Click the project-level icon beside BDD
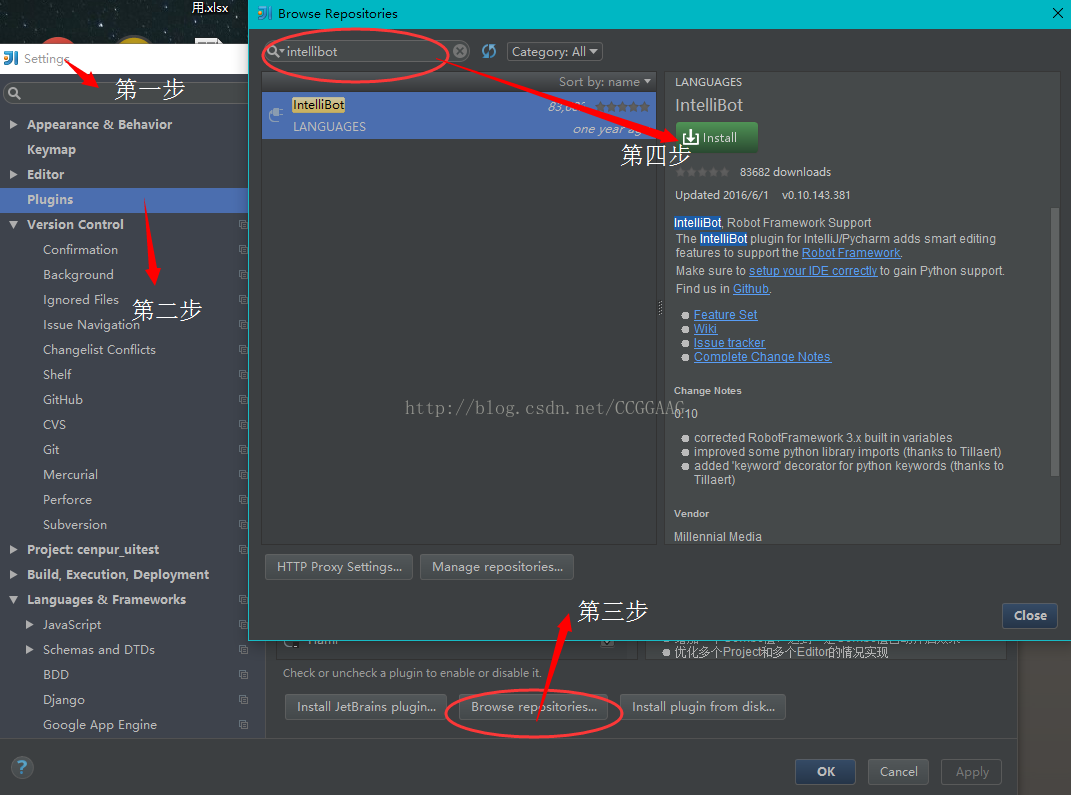This screenshot has height=795, width=1071. click(x=243, y=675)
